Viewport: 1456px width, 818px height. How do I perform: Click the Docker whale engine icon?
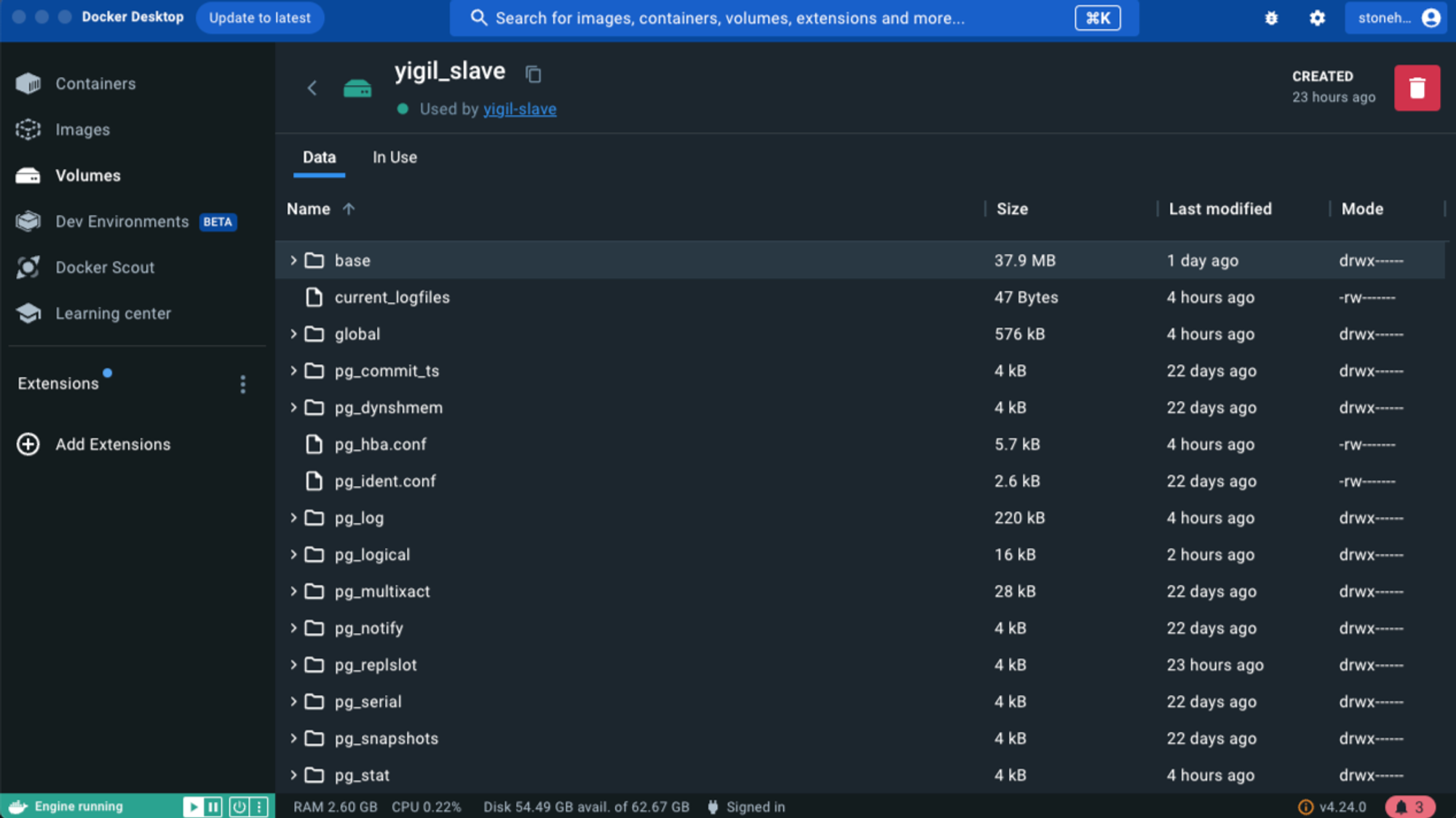(x=18, y=806)
